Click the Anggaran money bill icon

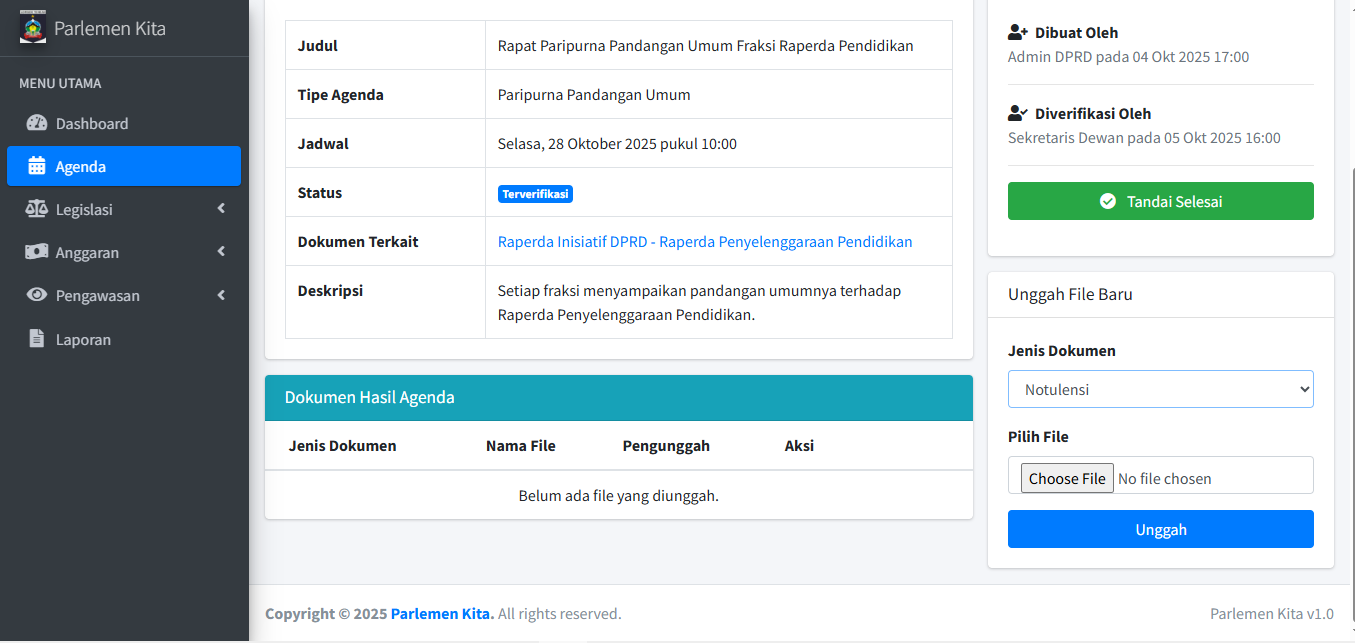click(x=37, y=253)
